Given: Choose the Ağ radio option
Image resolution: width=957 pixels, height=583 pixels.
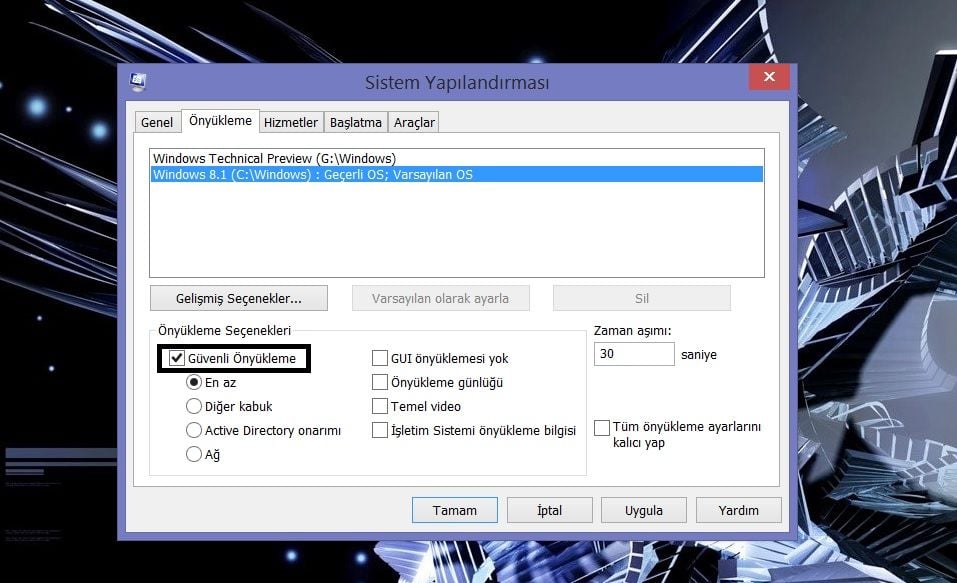Looking at the screenshot, I should (193, 454).
